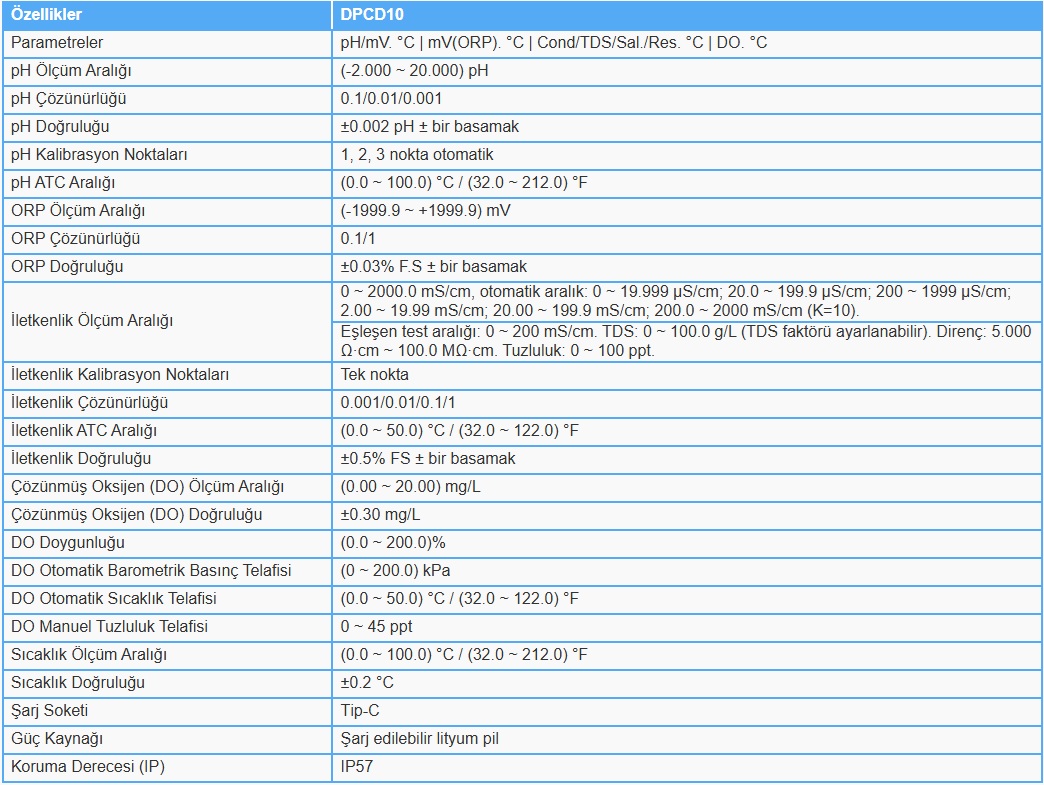Select the 'pH Çözünürlüğü' label
This screenshot has width=1044, height=785.
pyautogui.click(x=68, y=99)
